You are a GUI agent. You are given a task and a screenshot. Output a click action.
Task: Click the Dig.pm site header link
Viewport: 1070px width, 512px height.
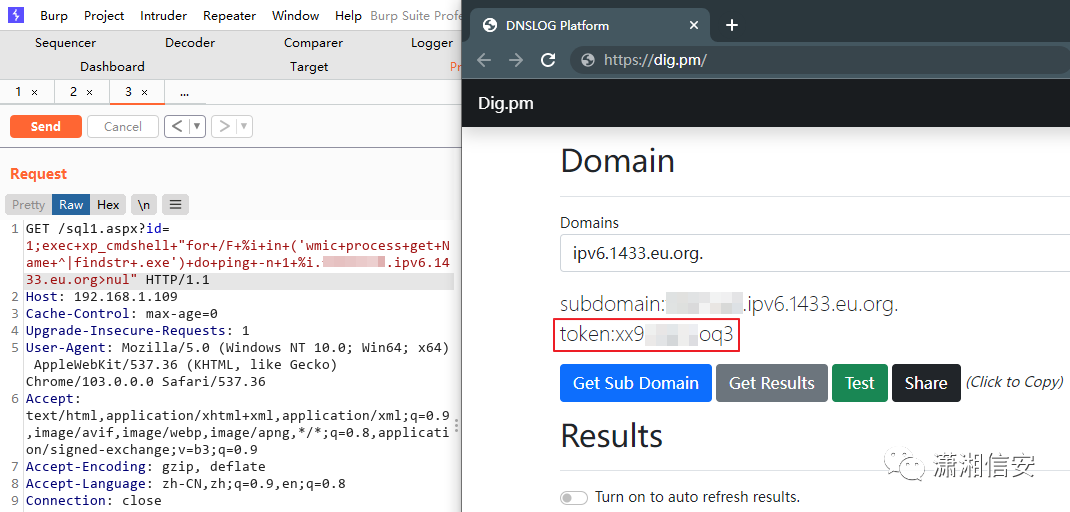click(x=506, y=104)
